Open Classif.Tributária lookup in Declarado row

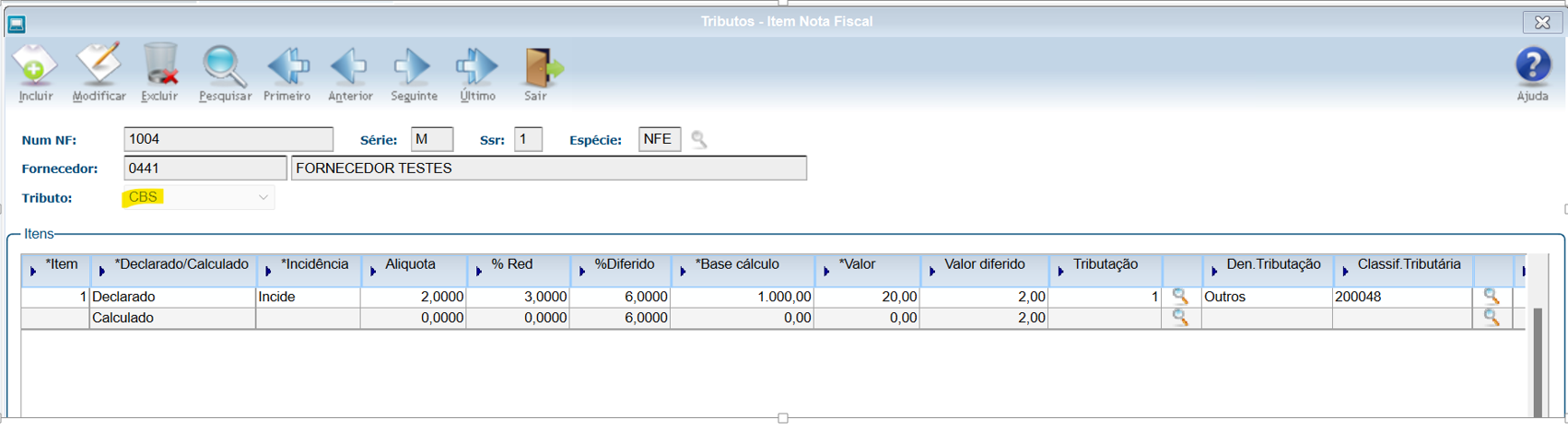click(1492, 297)
